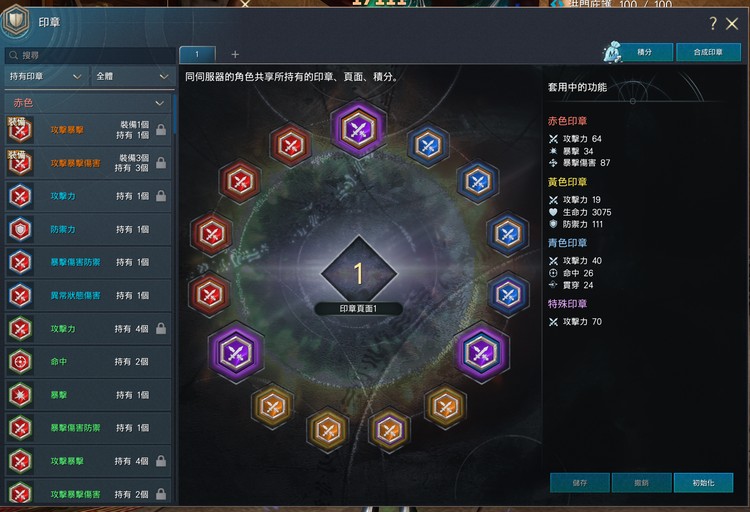Viewport: 750px width, 512px height.
Task: Click the 初始化 reset button
Action: pyautogui.click(x=703, y=483)
